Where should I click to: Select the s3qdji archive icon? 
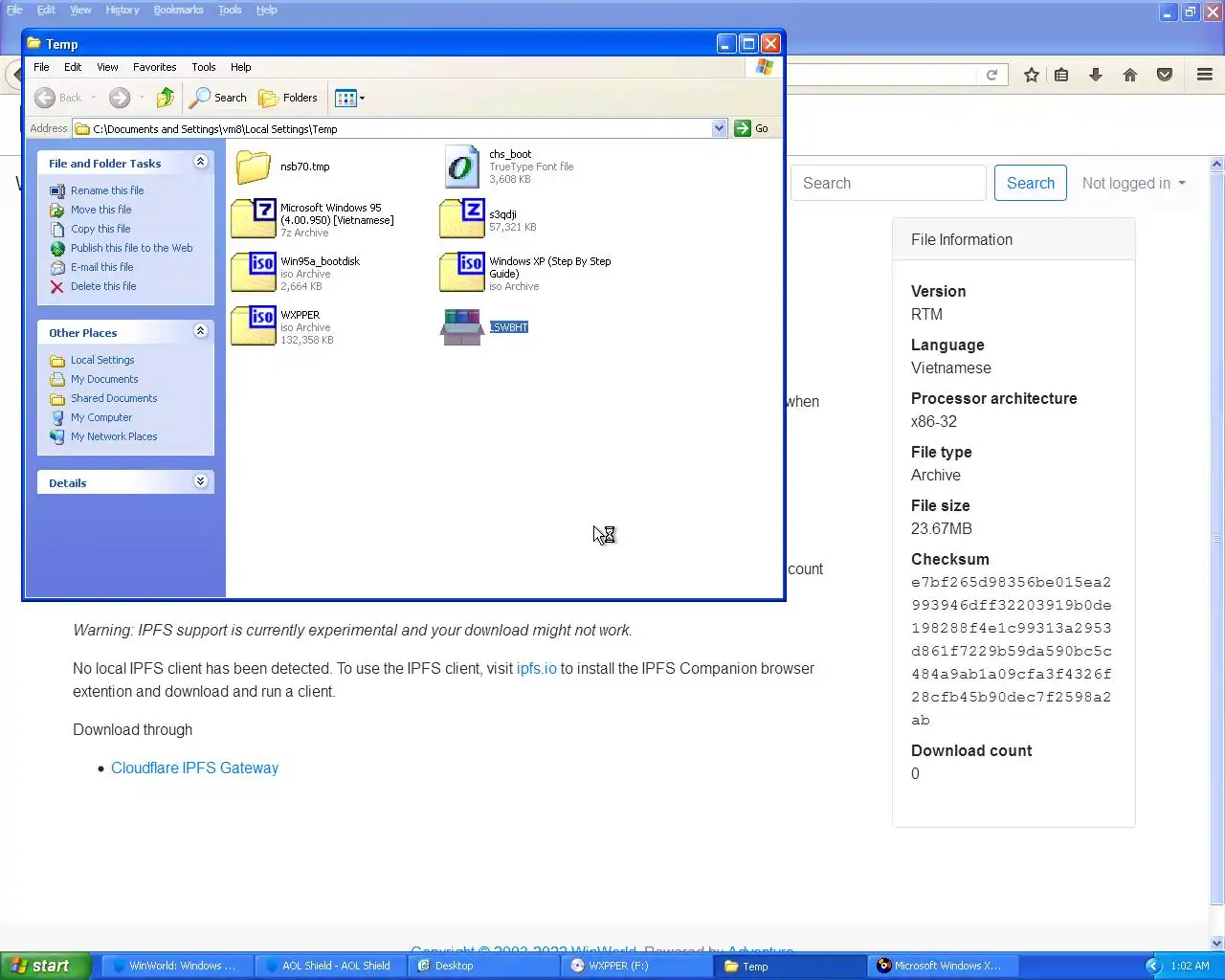pyautogui.click(x=462, y=219)
